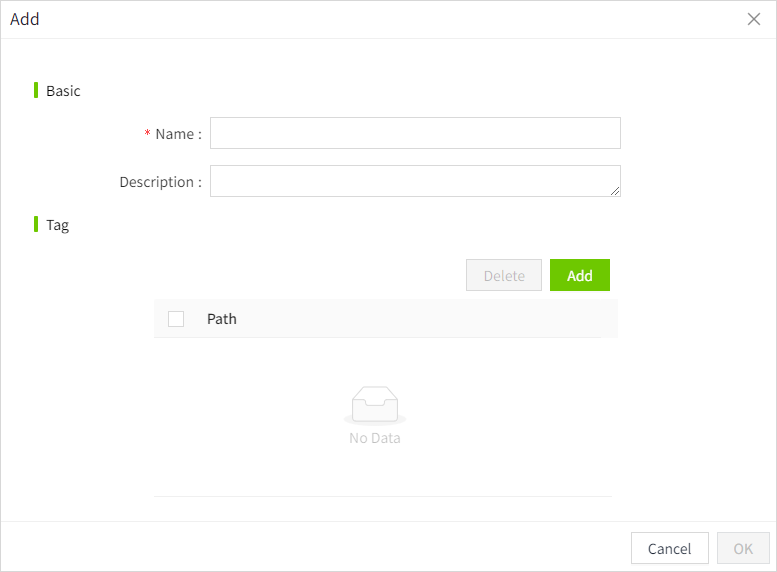Tick the select-all checkbox in the Path header
The width and height of the screenshot is (777, 572).
point(176,319)
